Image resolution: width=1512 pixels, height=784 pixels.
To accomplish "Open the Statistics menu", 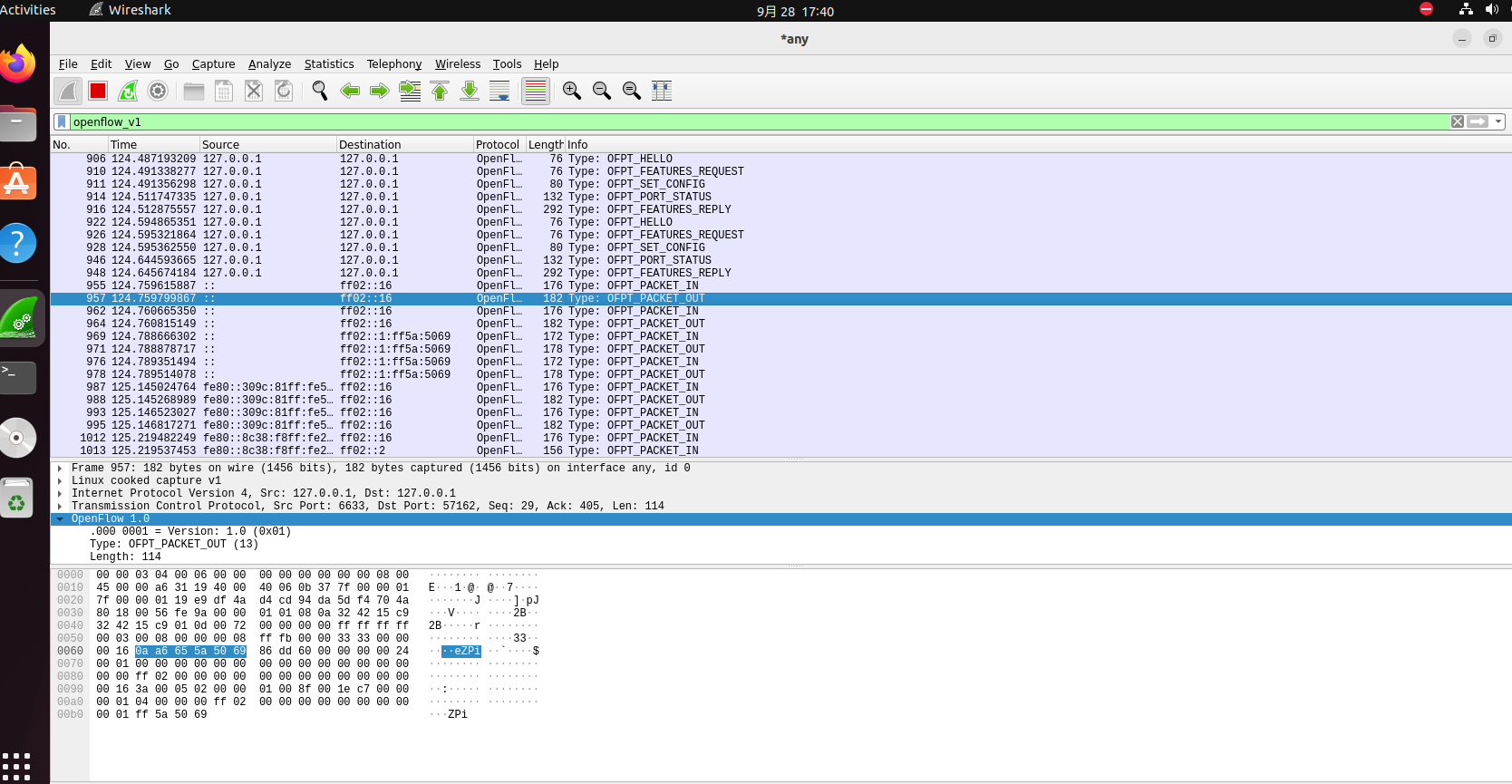I will [x=329, y=64].
